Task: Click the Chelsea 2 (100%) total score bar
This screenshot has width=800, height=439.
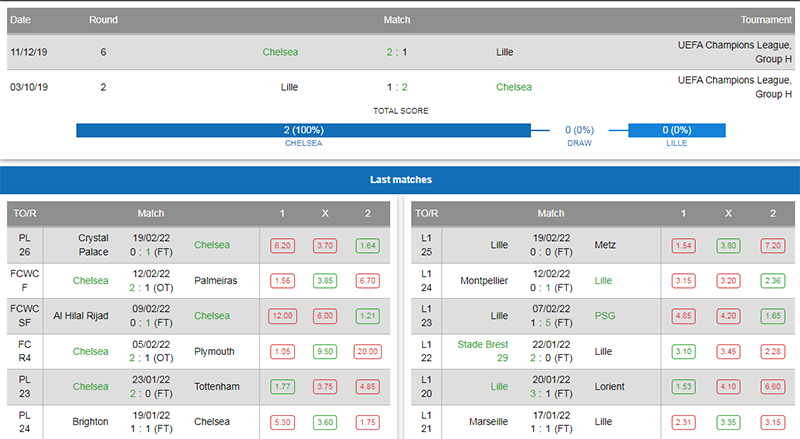Action: [304, 130]
